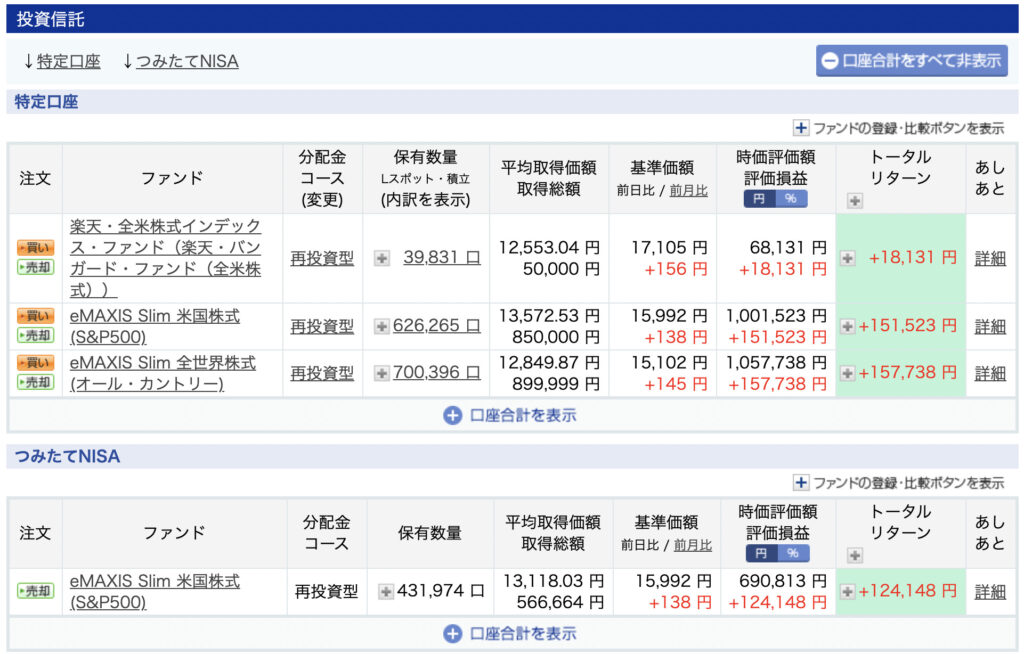Open eMAXIS Slim 米国株式 link in つみたてNISA
The height and width of the screenshot is (654, 1024).
[x=155, y=591]
